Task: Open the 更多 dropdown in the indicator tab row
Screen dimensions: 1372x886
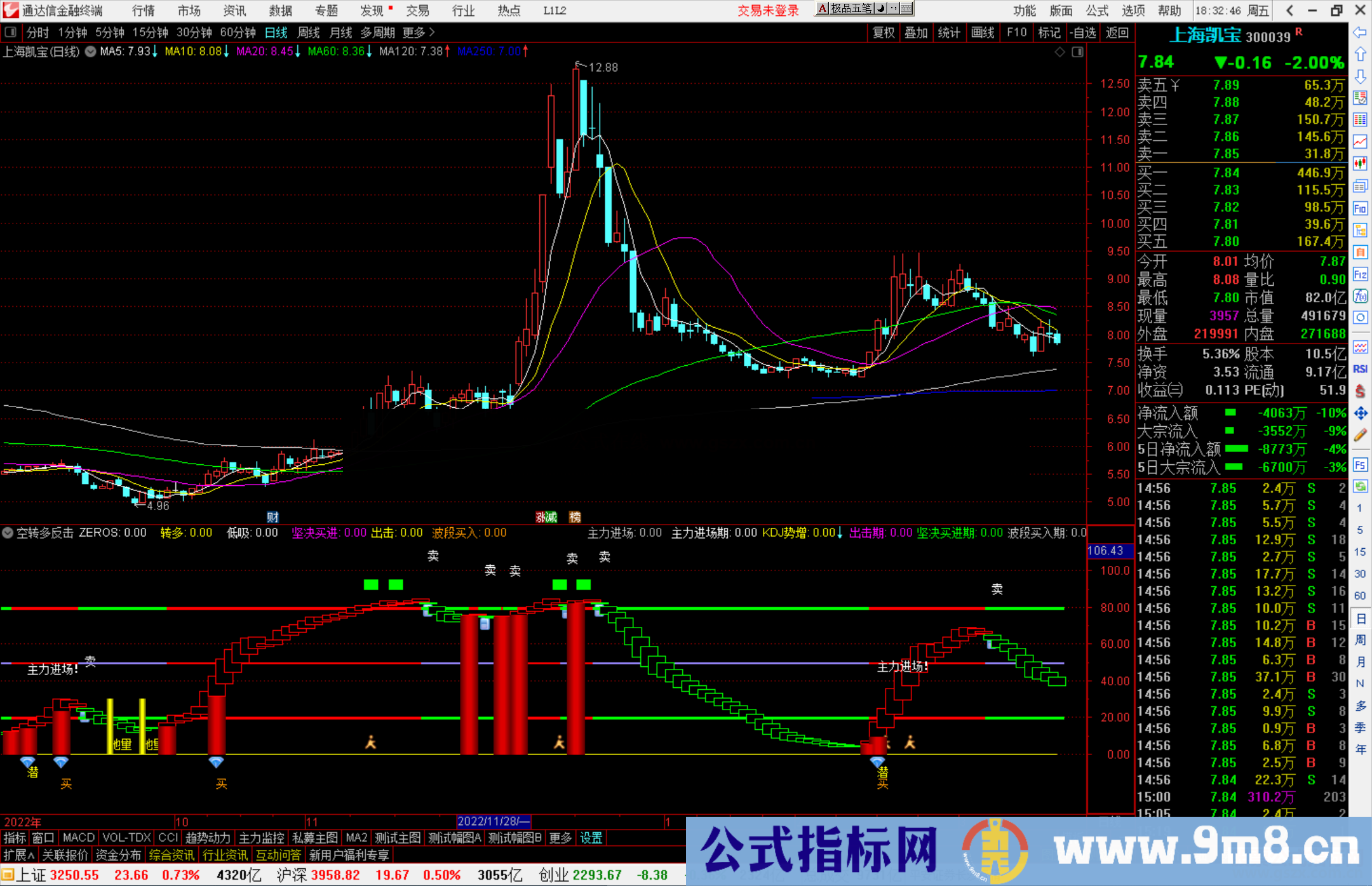Action: click(559, 838)
